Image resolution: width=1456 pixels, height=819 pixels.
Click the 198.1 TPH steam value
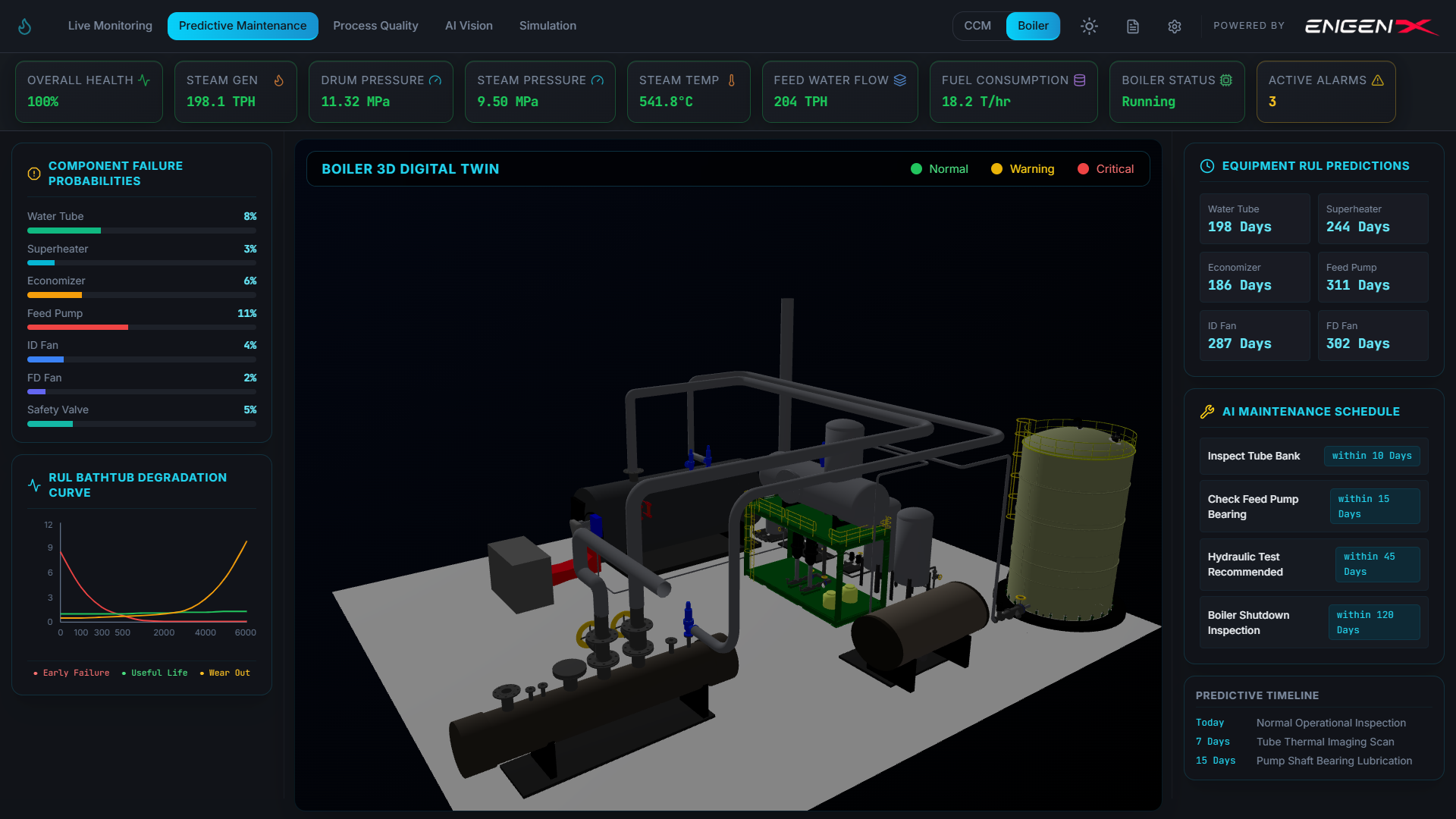tap(221, 102)
